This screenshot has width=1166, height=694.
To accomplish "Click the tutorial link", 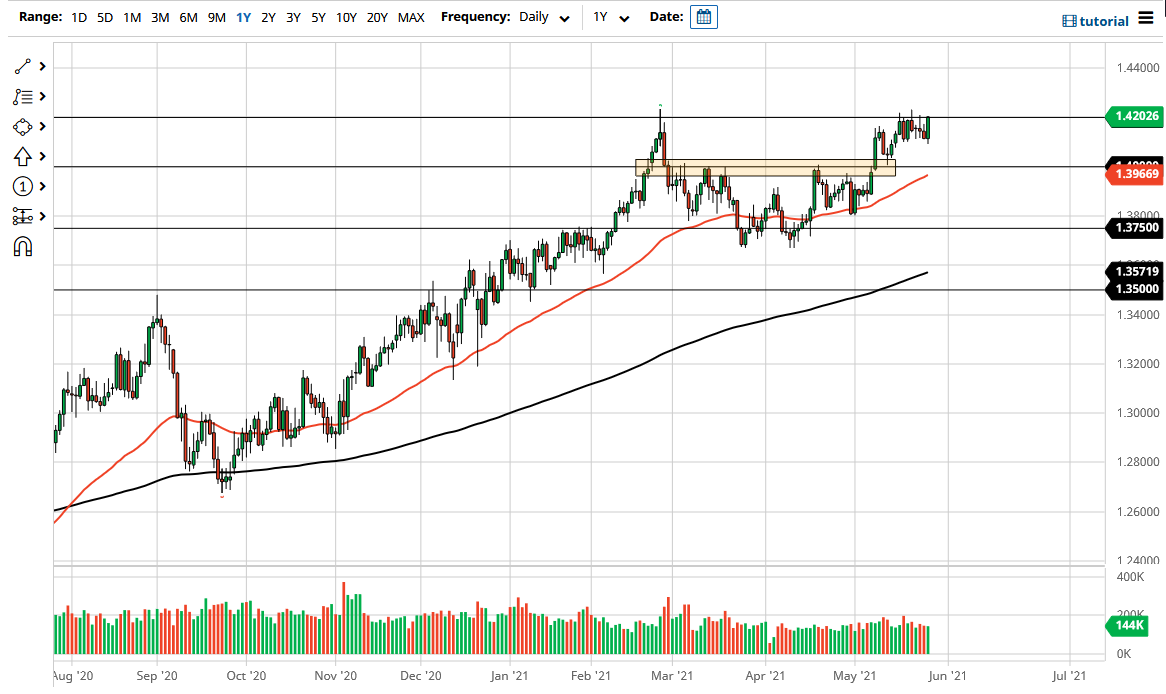I will (1099, 20).
